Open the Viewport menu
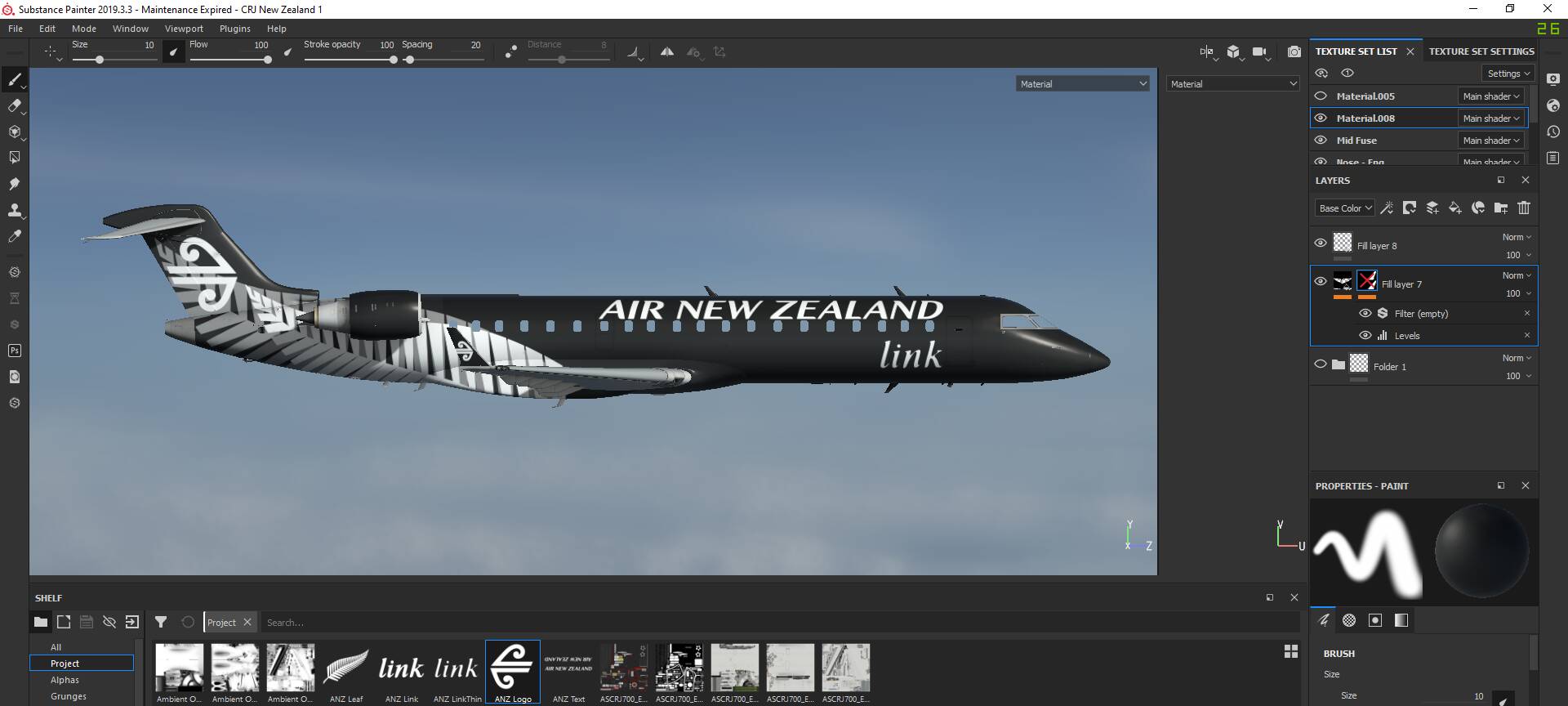Viewport: 1568px width, 706px height. coord(184,29)
